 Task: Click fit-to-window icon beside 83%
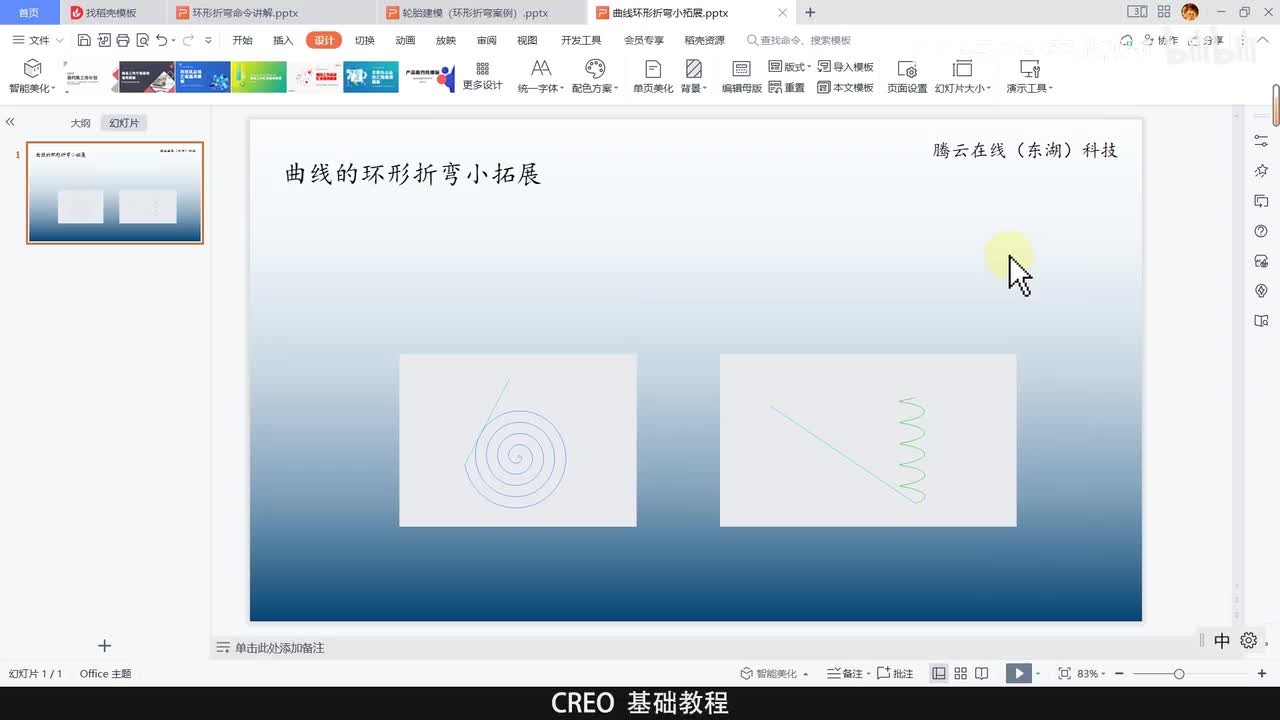point(1064,674)
